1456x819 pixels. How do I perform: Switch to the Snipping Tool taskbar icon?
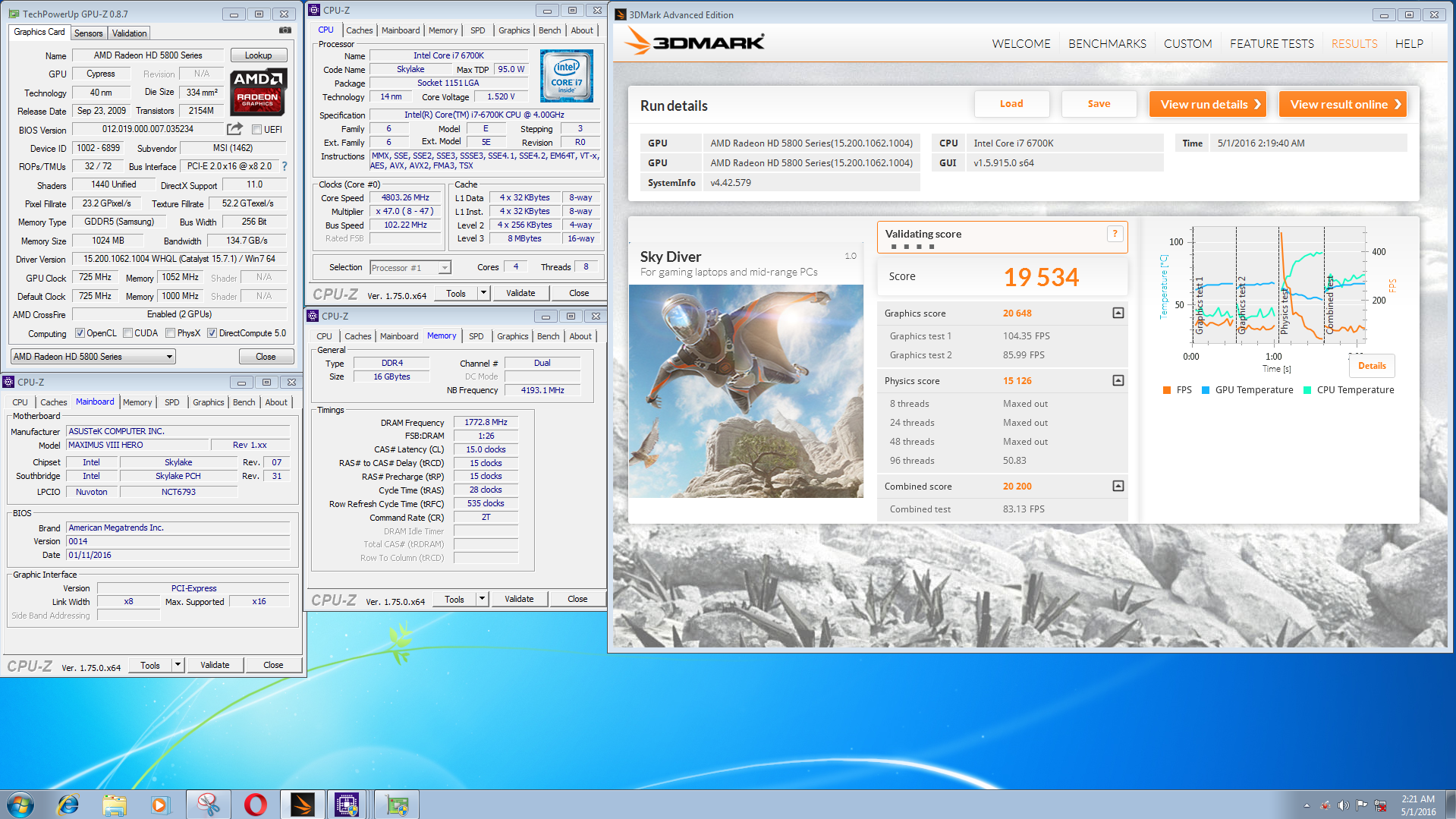208,805
